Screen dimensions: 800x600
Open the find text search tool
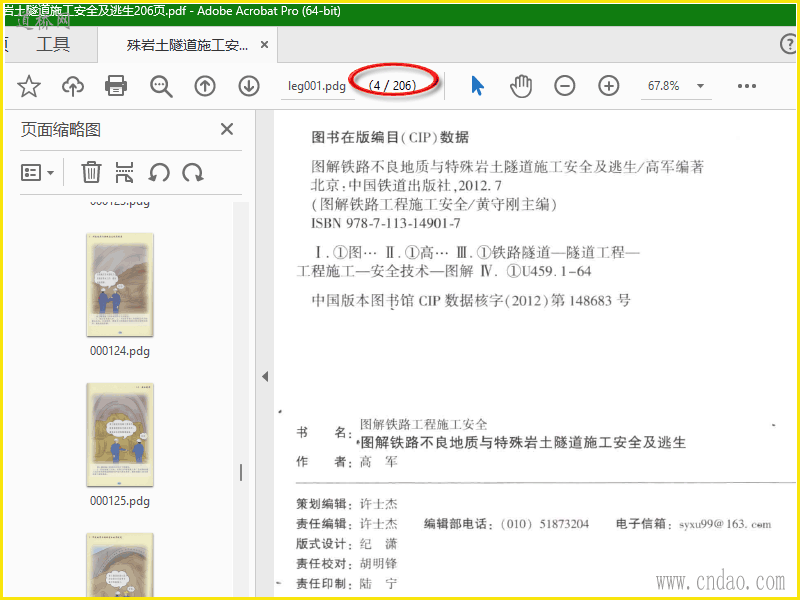point(161,86)
